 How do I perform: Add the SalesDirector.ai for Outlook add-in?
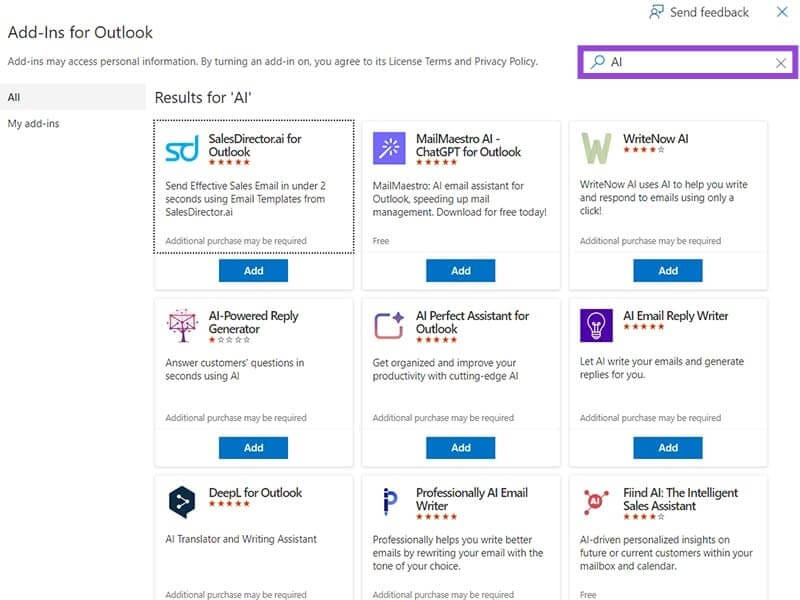[253, 270]
